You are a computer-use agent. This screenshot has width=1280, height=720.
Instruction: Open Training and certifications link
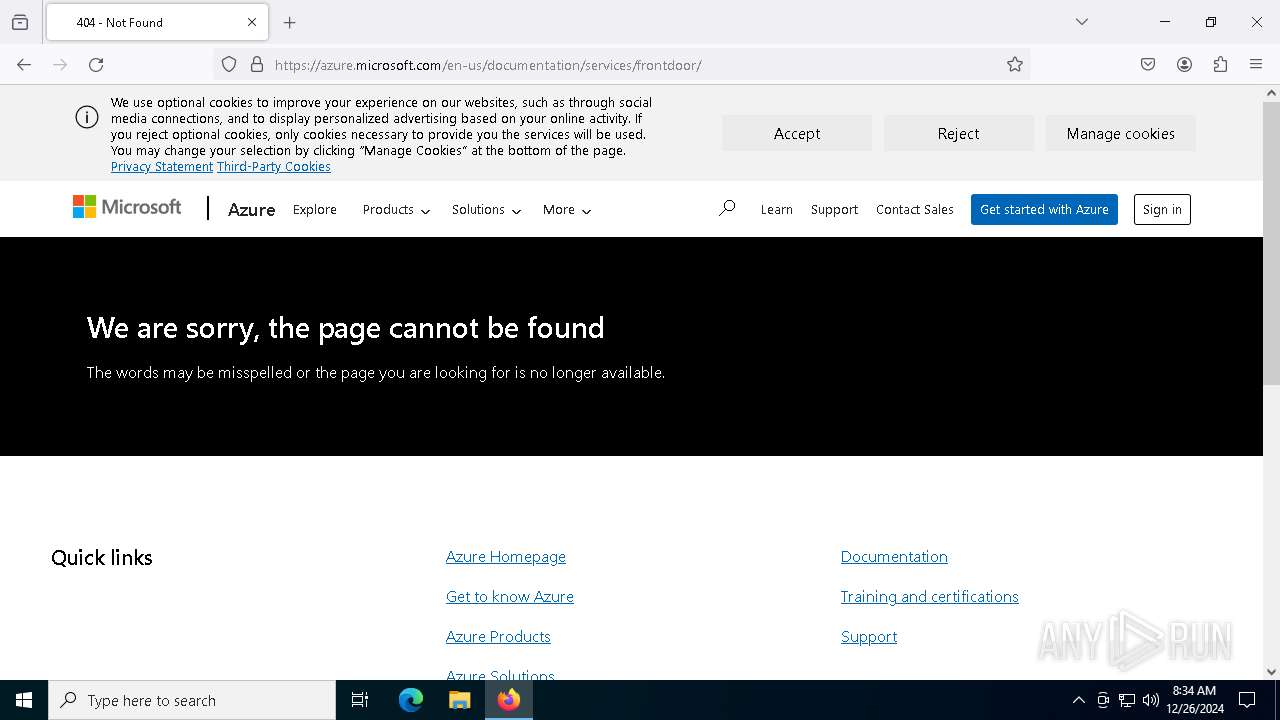[930, 597]
